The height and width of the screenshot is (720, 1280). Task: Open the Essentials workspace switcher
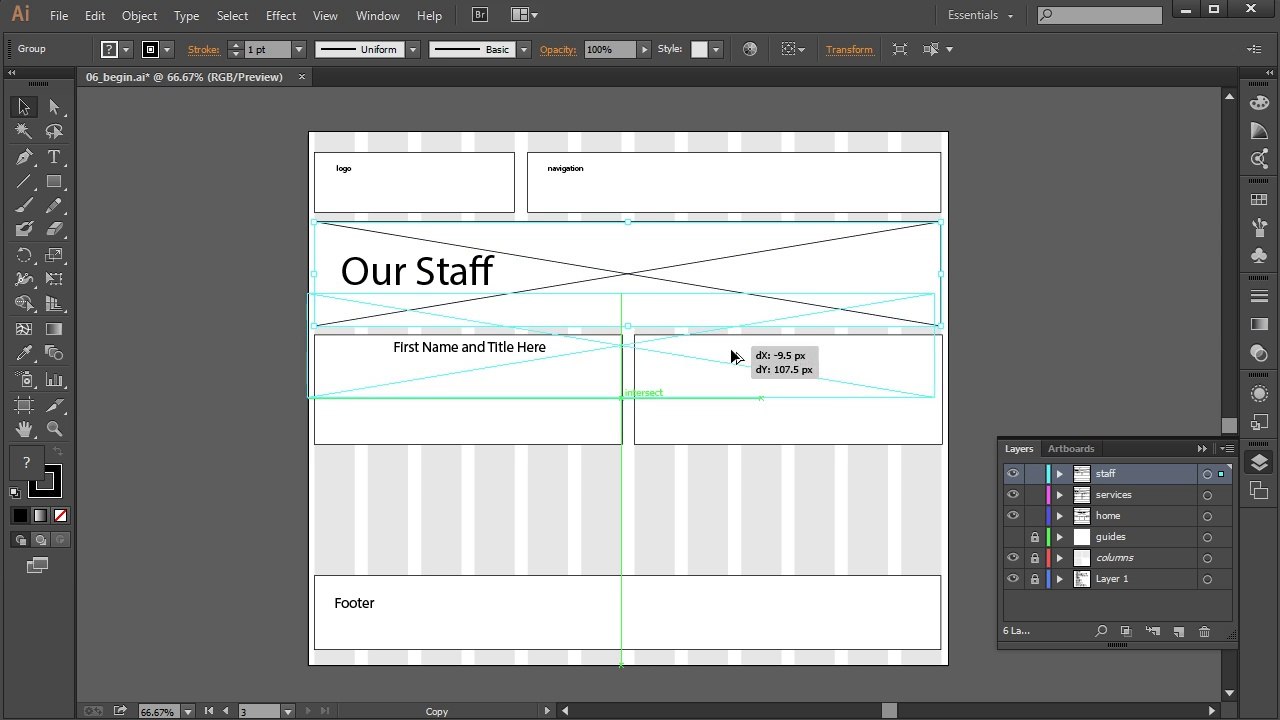pos(980,15)
